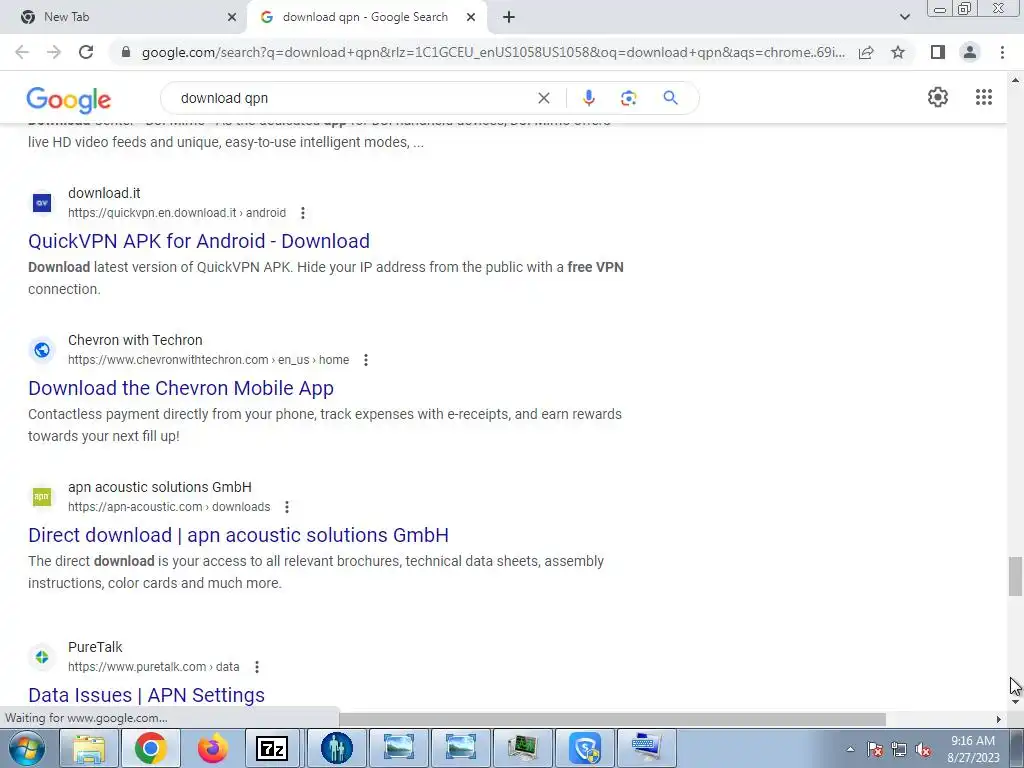1024x768 pixels.
Task: Open 7-Zip from the taskbar
Action: click(272, 748)
